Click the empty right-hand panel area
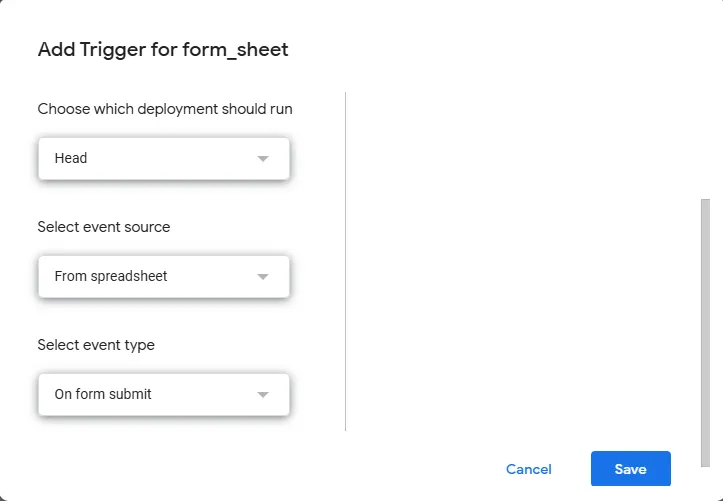 click(x=520, y=260)
